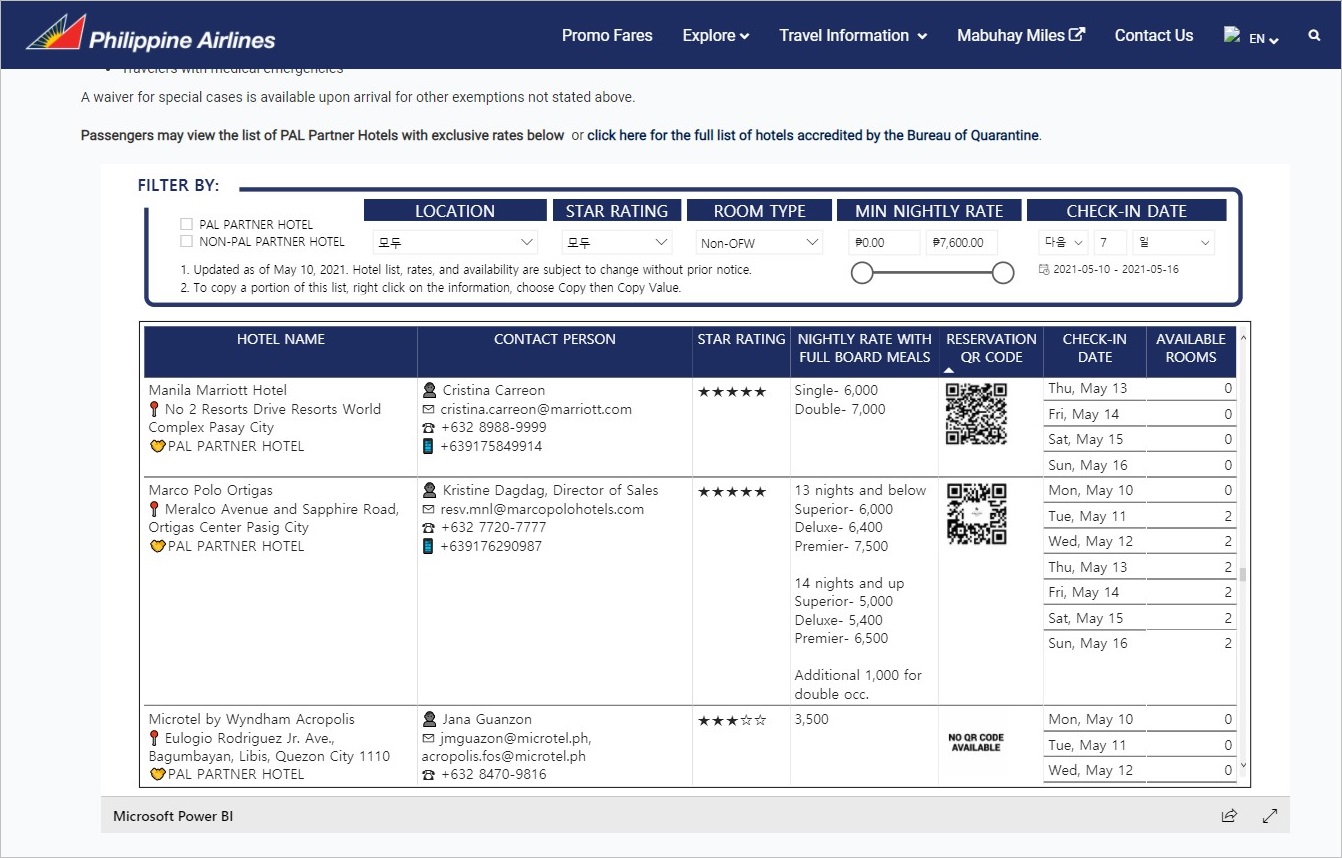Open the search magnifier icon
The image size is (1342, 858).
(1314, 35)
